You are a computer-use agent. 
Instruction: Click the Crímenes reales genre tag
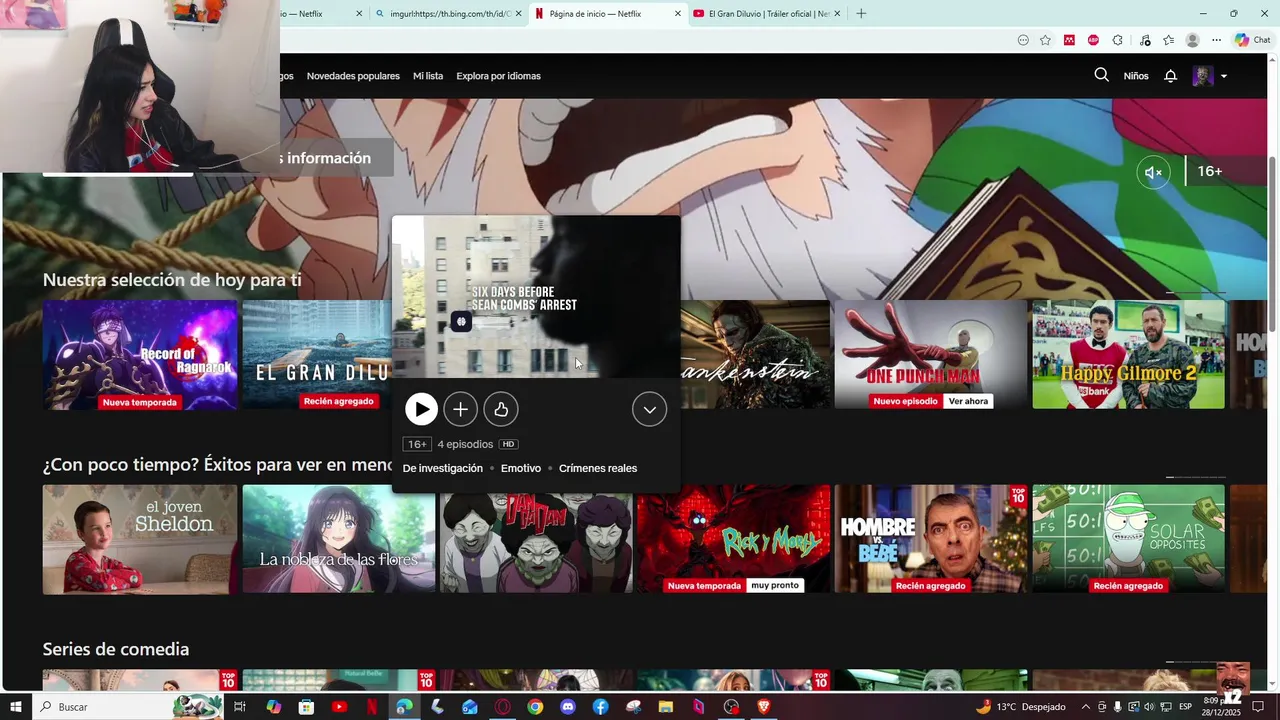(x=598, y=468)
